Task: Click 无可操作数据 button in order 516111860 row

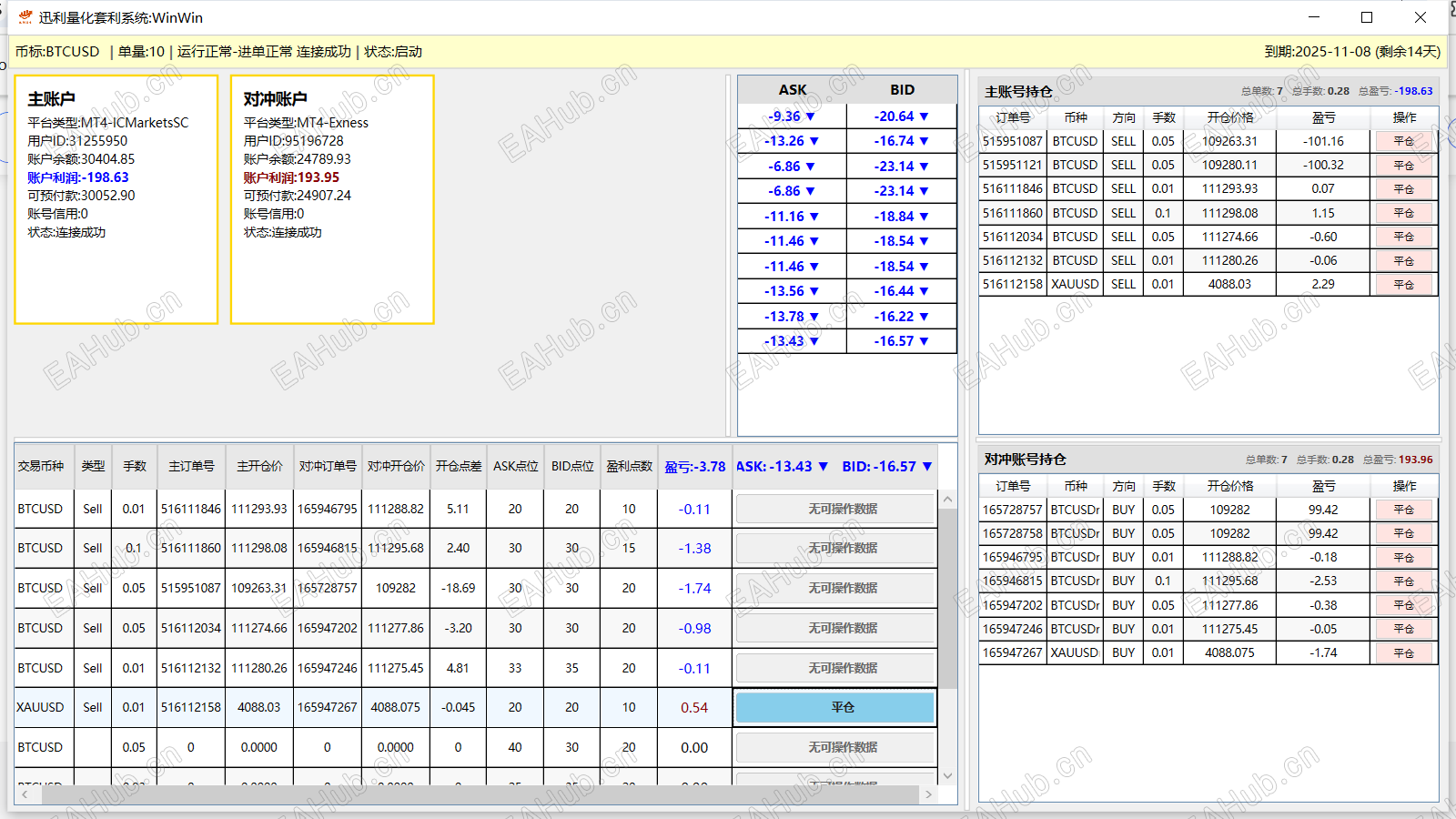Action: pyautogui.click(x=835, y=548)
